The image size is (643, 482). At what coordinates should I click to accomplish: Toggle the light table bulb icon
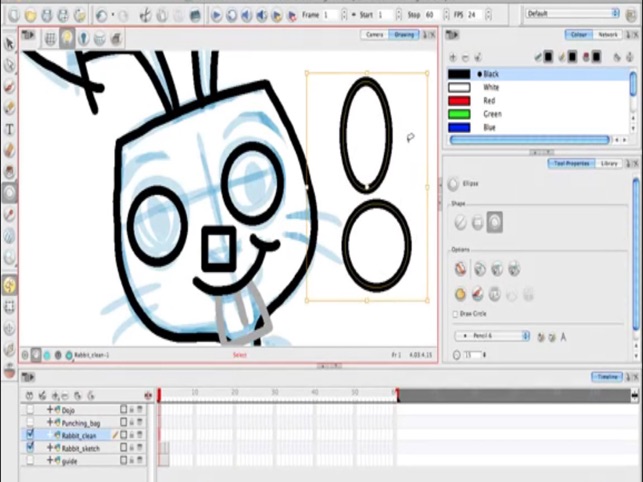[67, 38]
